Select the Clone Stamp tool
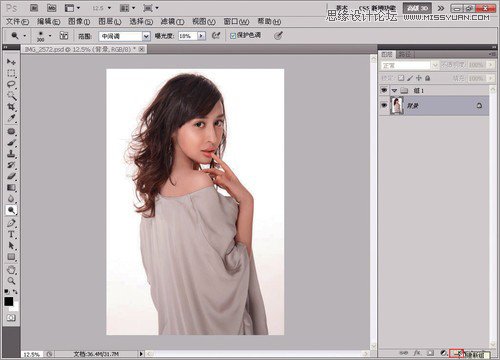 (x=11, y=154)
